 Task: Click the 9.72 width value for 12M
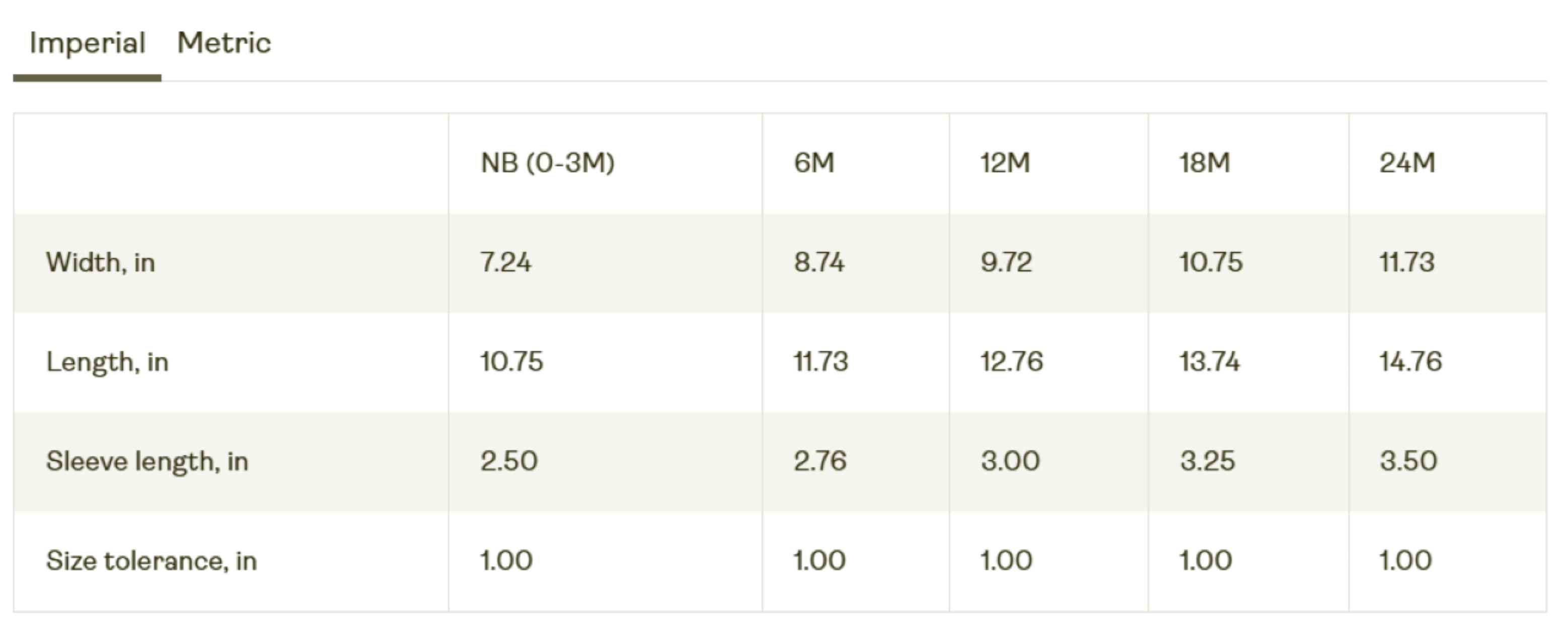pos(1006,263)
